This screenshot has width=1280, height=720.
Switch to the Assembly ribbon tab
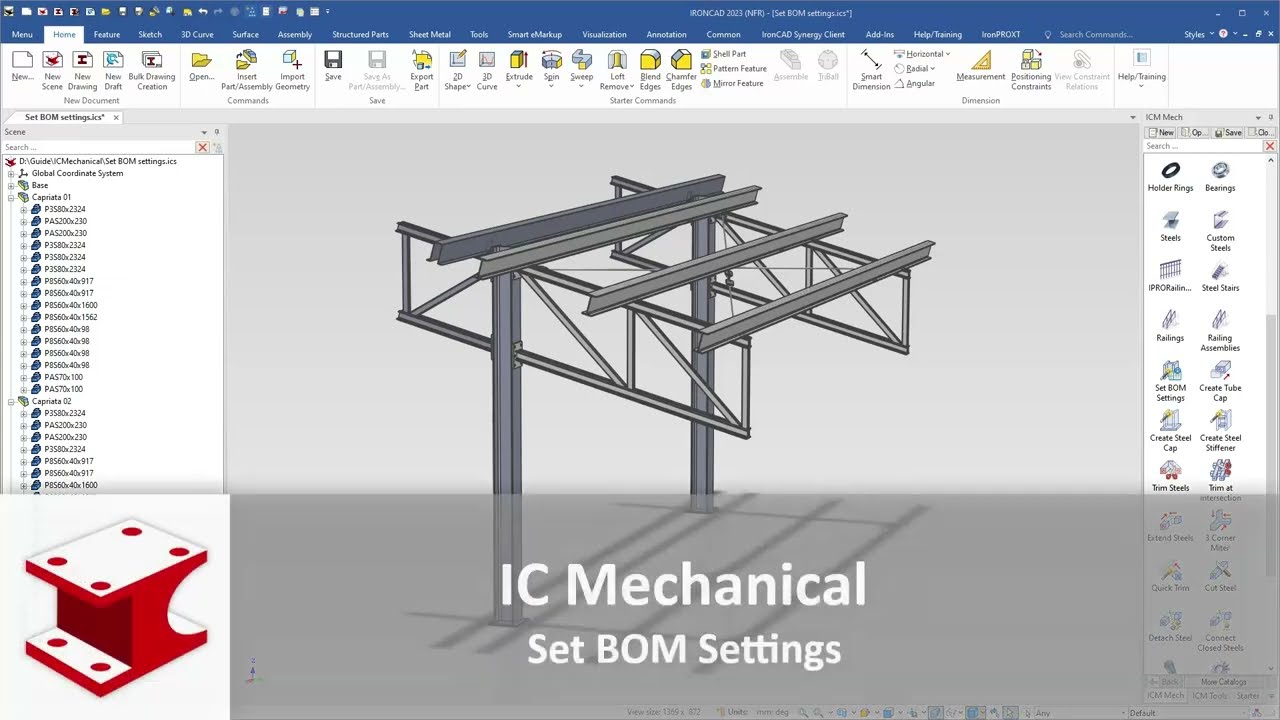(295, 34)
